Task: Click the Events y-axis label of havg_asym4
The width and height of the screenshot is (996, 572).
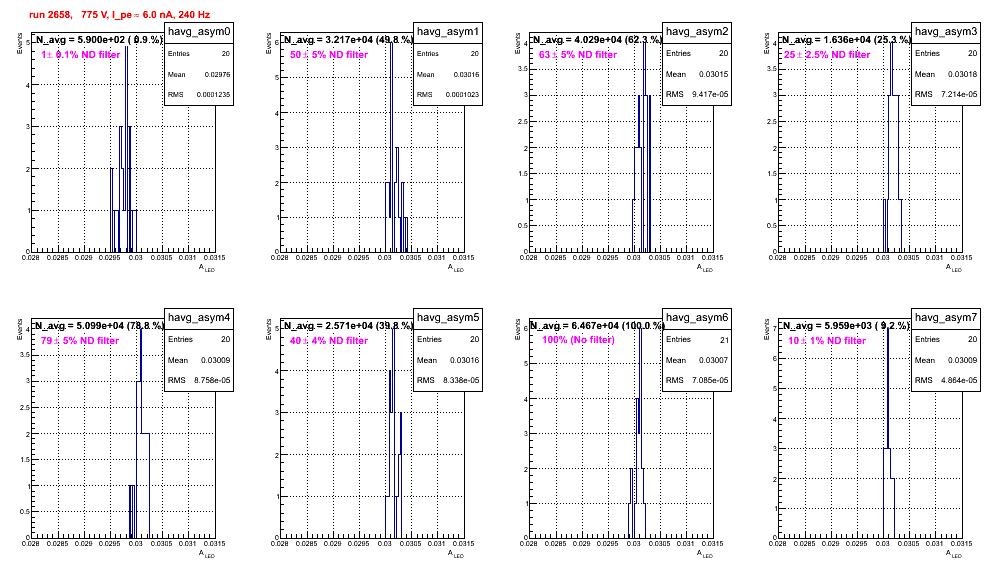Action: [19, 329]
